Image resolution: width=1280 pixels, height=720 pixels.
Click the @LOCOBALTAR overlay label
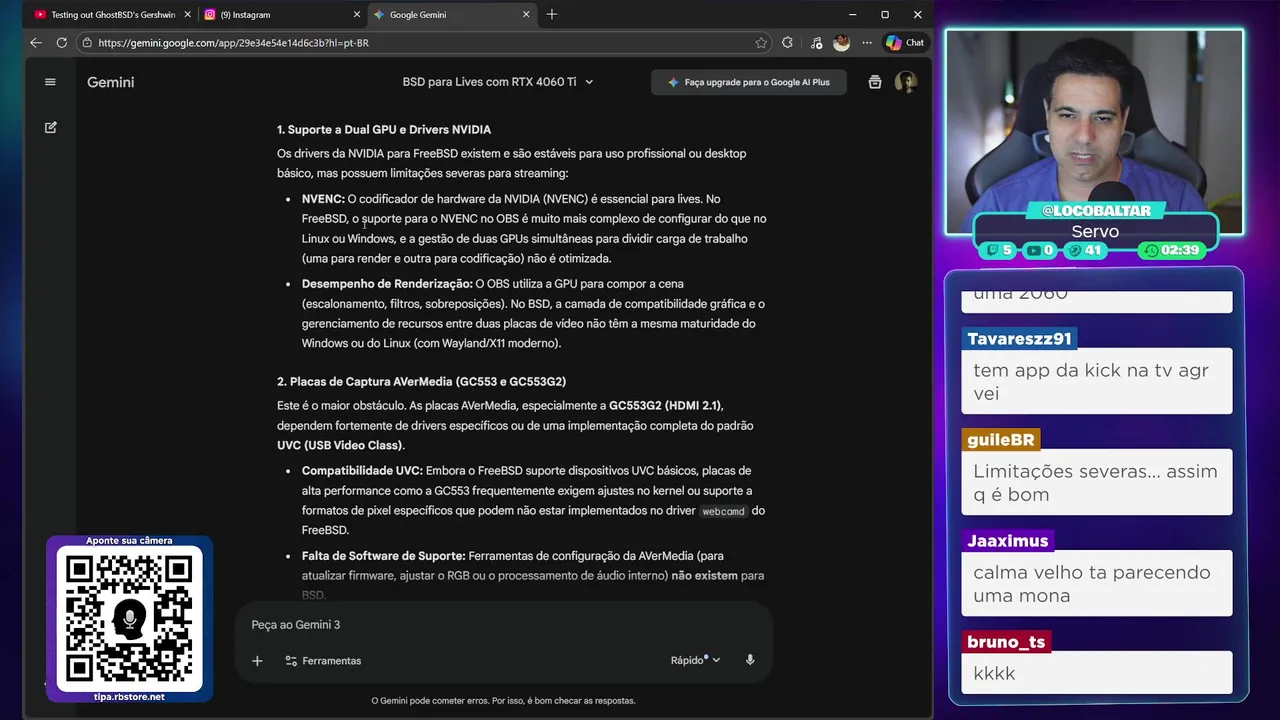click(x=1096, y=211)
